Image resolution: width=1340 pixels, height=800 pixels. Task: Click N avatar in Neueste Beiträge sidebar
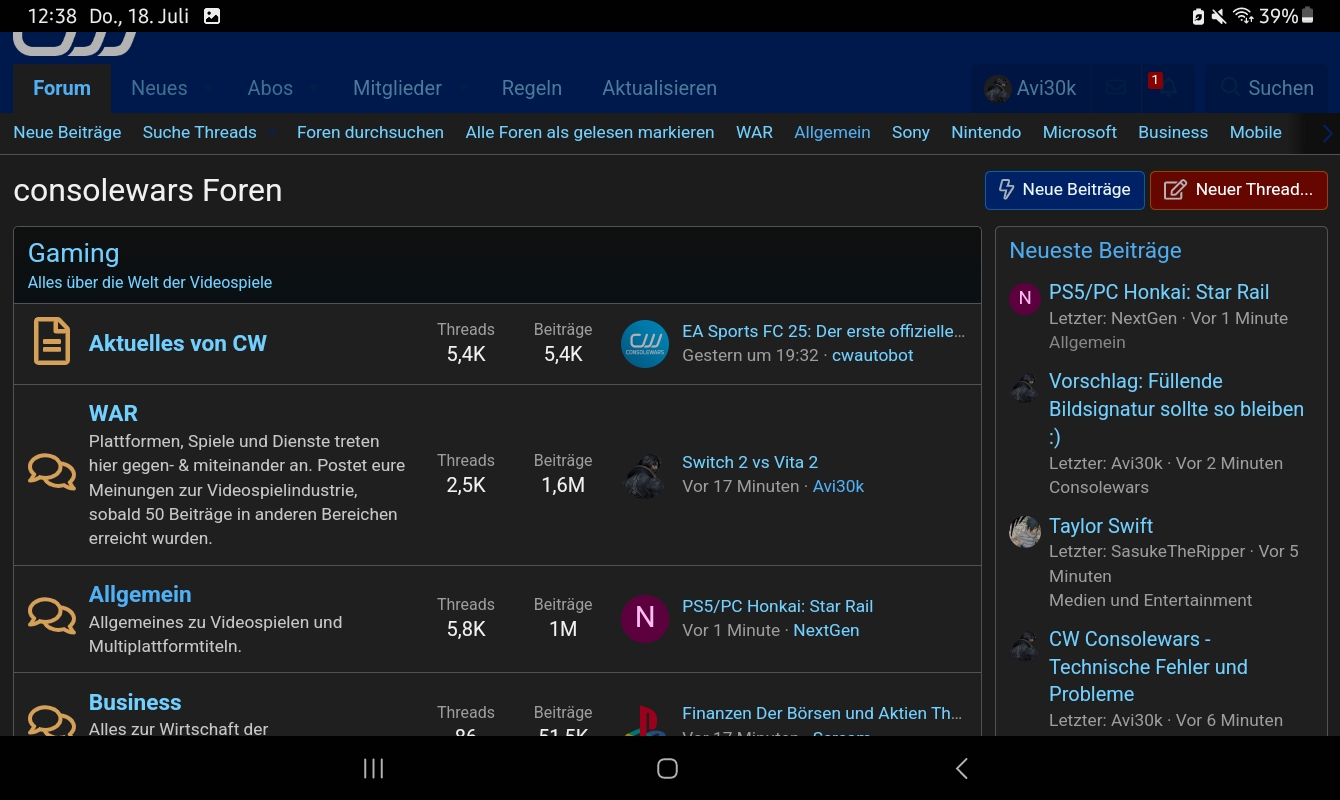[1025, 298]
